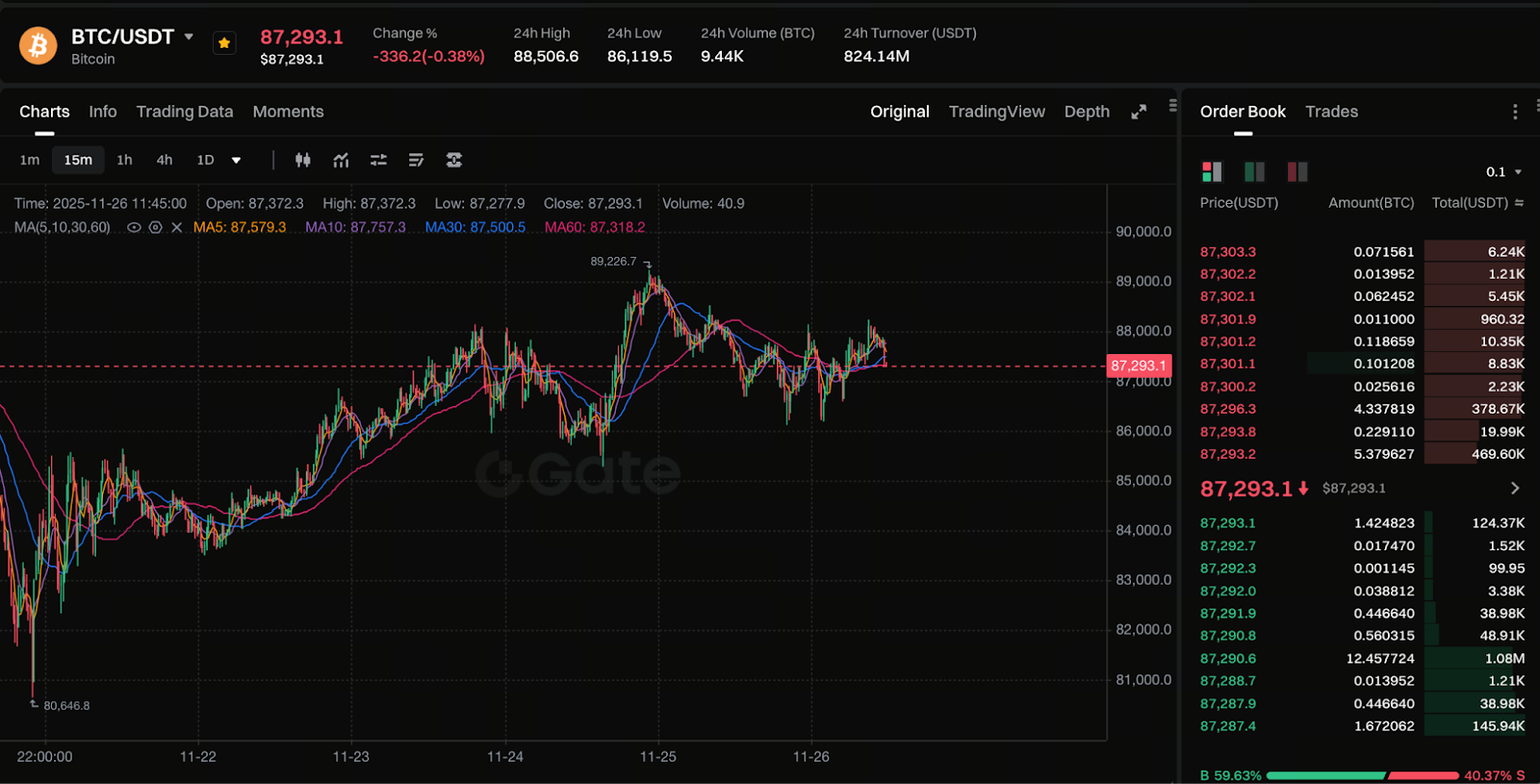Toggle the favorite star for BTC/USDT
The image size is (1540, 784).
tap(224, 43)
